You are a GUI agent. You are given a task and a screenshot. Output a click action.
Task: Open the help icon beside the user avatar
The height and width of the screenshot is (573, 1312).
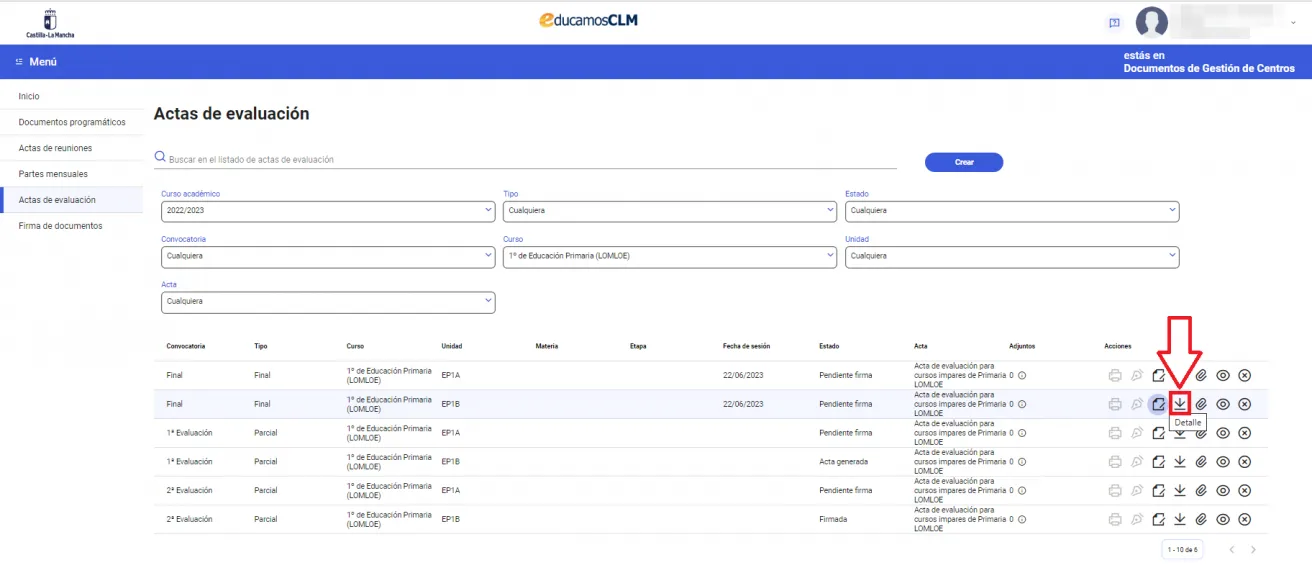[x=1114, y=22]
